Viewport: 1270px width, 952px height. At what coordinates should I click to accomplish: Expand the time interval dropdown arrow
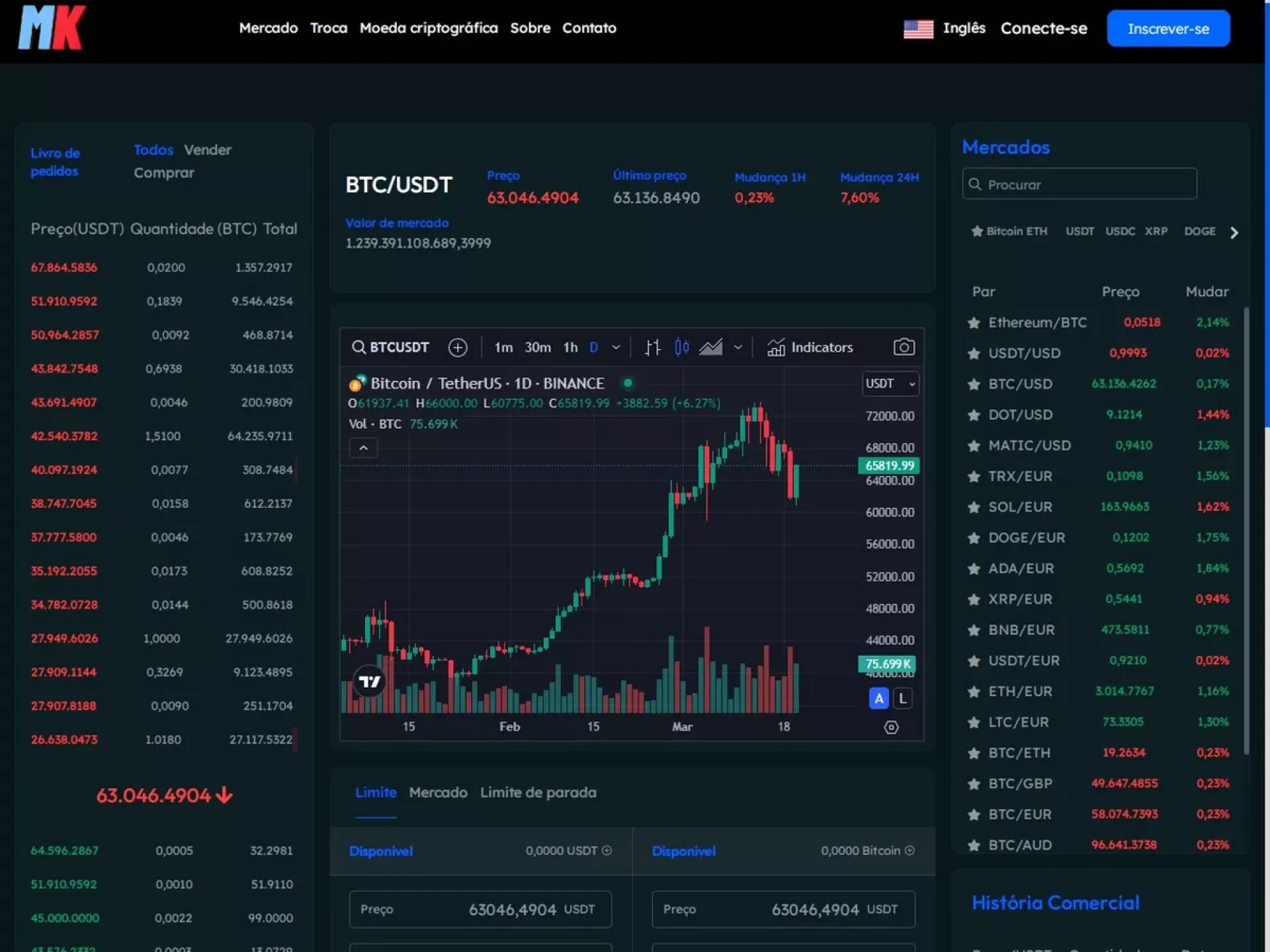616,347
